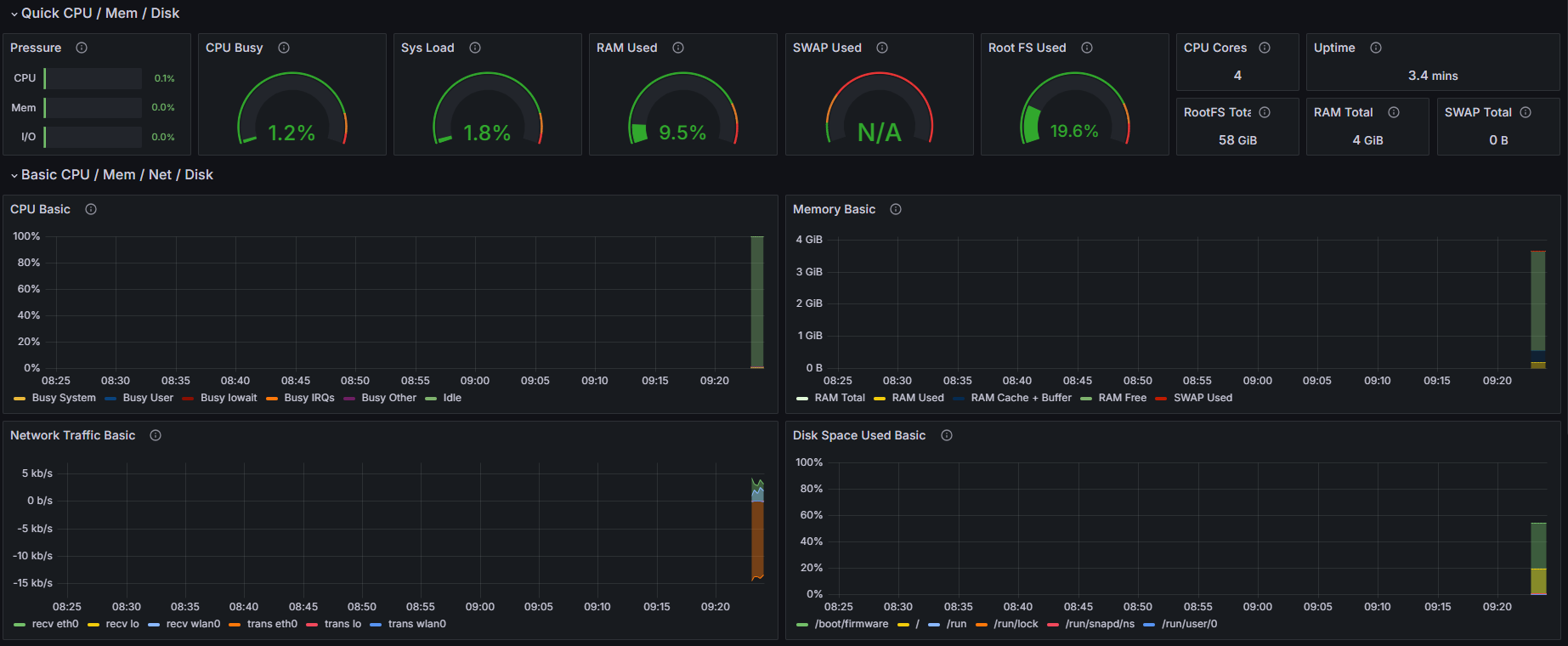
Task: Toggle RAM Cache + Buffer legend series
Action: coord(1021,398)
